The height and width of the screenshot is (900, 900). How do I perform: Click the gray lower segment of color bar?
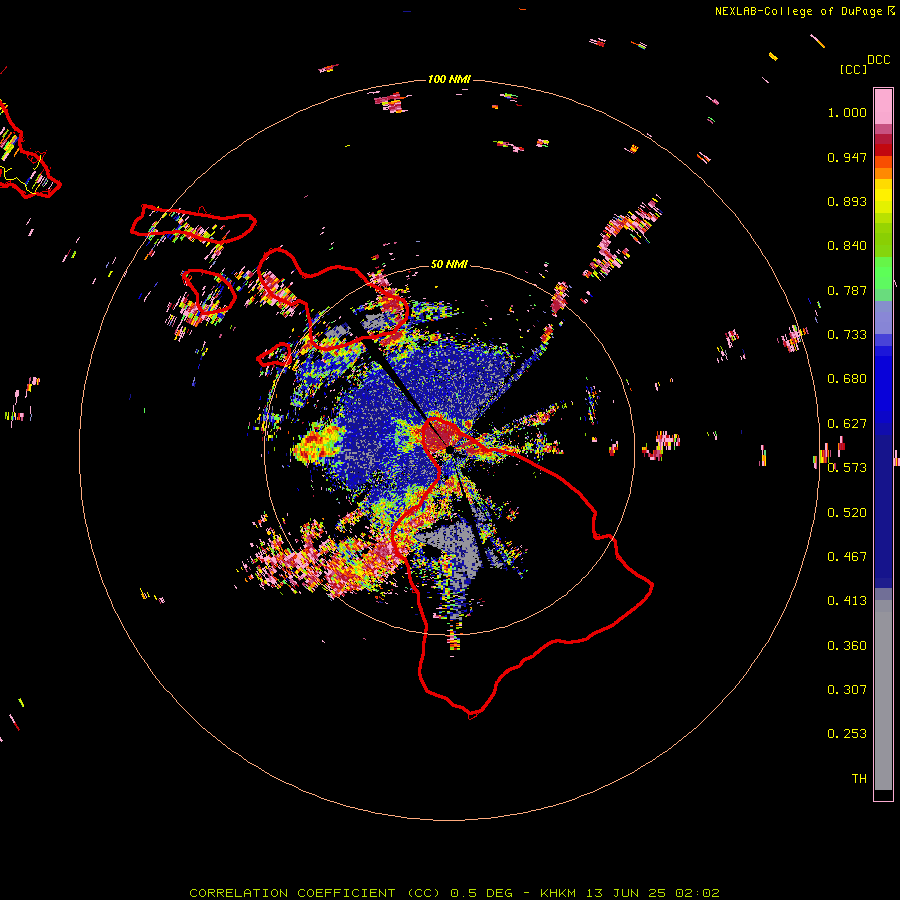[883, 695]
